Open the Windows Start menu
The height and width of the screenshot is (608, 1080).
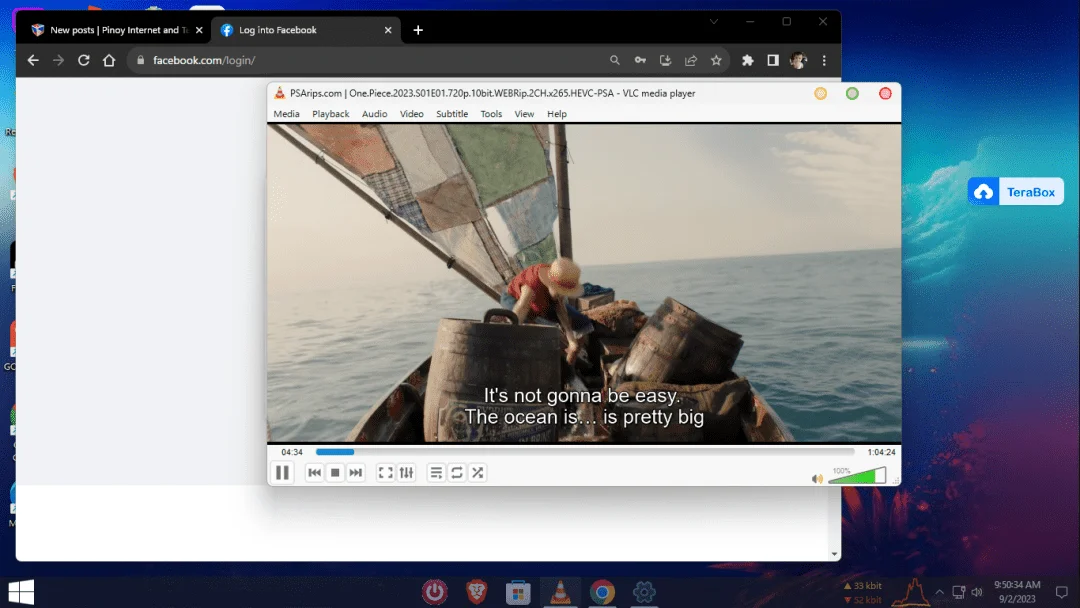pyautogui.click(x=21, y=592)
